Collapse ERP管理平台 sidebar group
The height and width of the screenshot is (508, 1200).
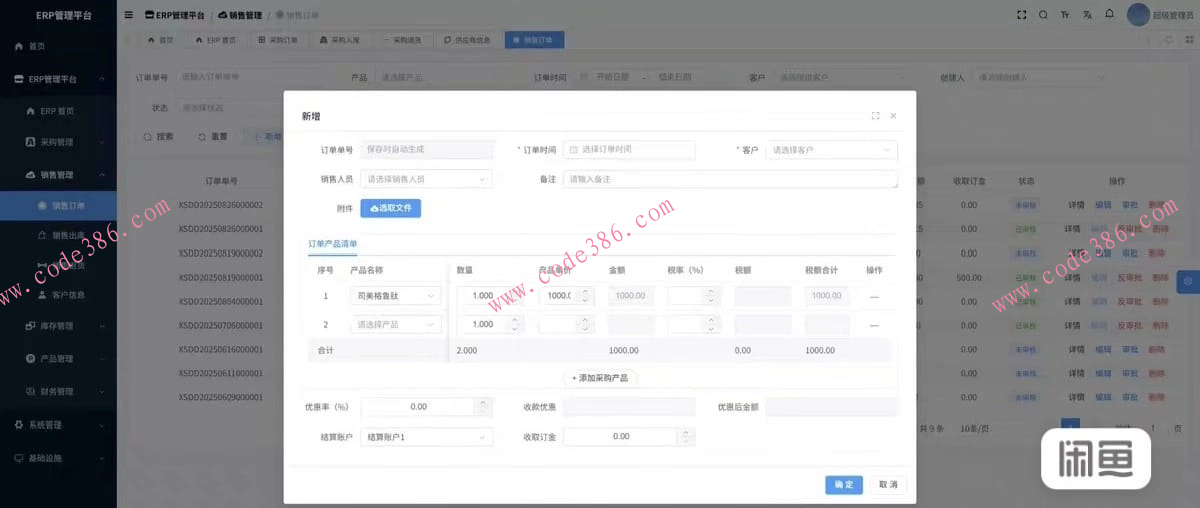(58, 79)
